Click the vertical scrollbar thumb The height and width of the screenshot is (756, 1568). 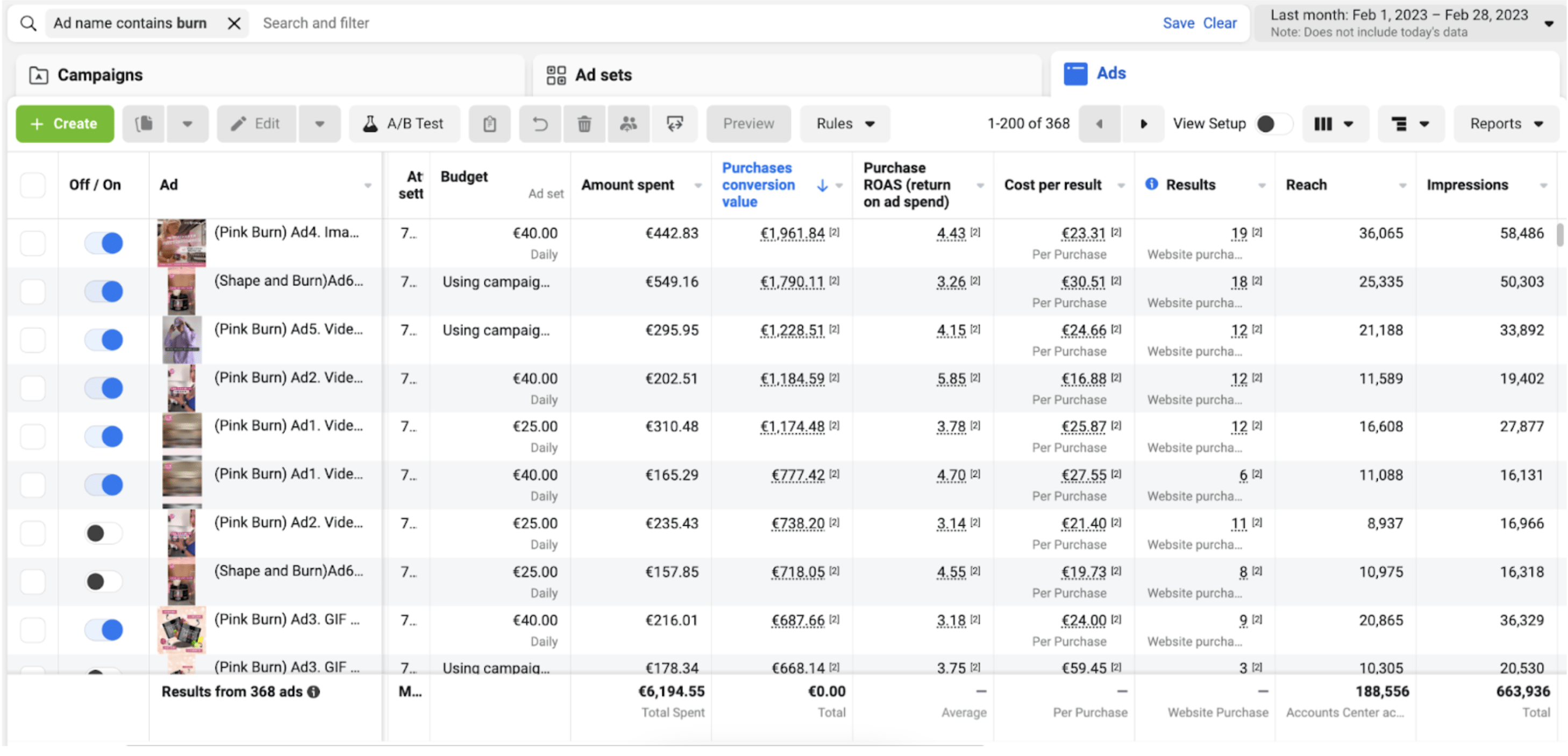1559,235
